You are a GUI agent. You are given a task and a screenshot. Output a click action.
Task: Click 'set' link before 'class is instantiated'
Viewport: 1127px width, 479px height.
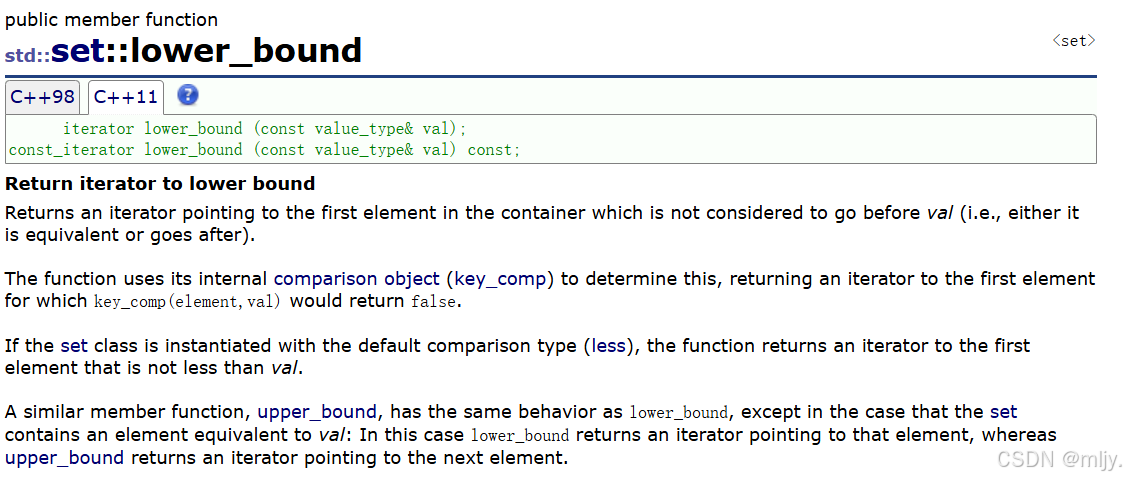point(74,346)
